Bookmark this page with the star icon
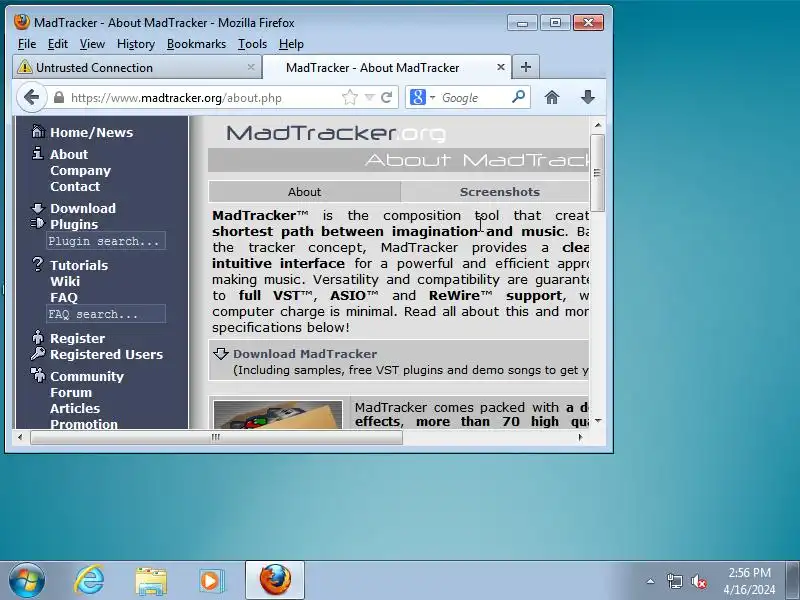 click(349, 97)
